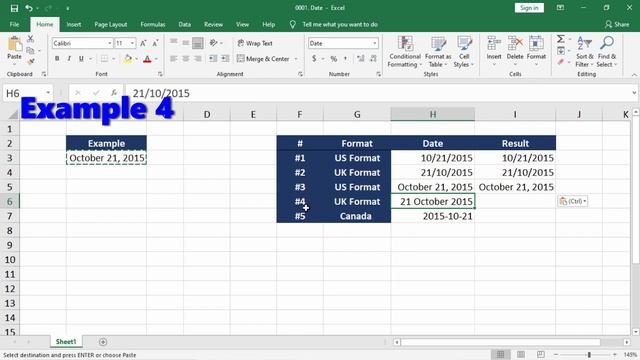Viewport: 640px width, 360px height.
Task: Click the Clear eraser icon
Action: point(561,62)
